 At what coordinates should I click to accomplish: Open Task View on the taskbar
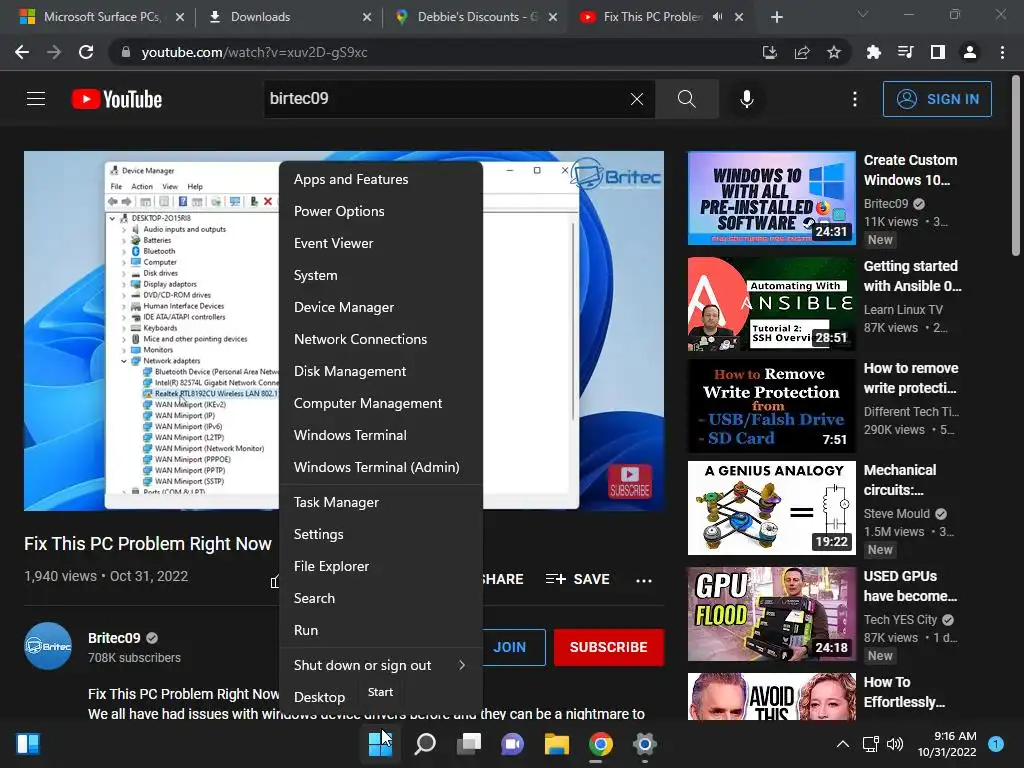(468, 744)
